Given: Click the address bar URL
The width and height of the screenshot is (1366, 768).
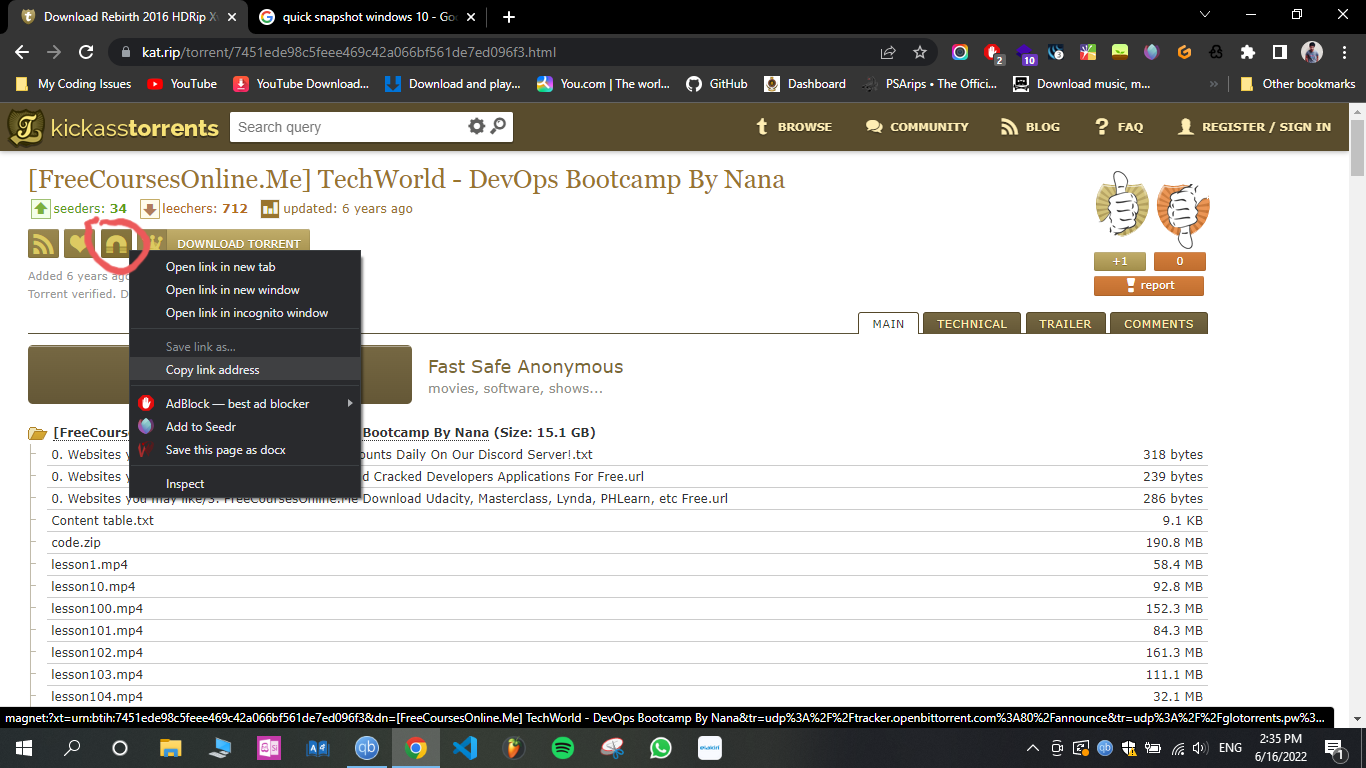Looking at the screenshot, I should (349, 52).
